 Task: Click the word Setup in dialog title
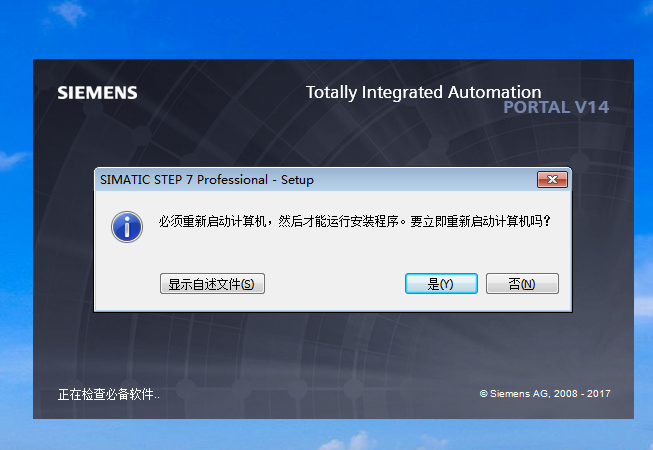pyautogui.click(x=296, y=180)
